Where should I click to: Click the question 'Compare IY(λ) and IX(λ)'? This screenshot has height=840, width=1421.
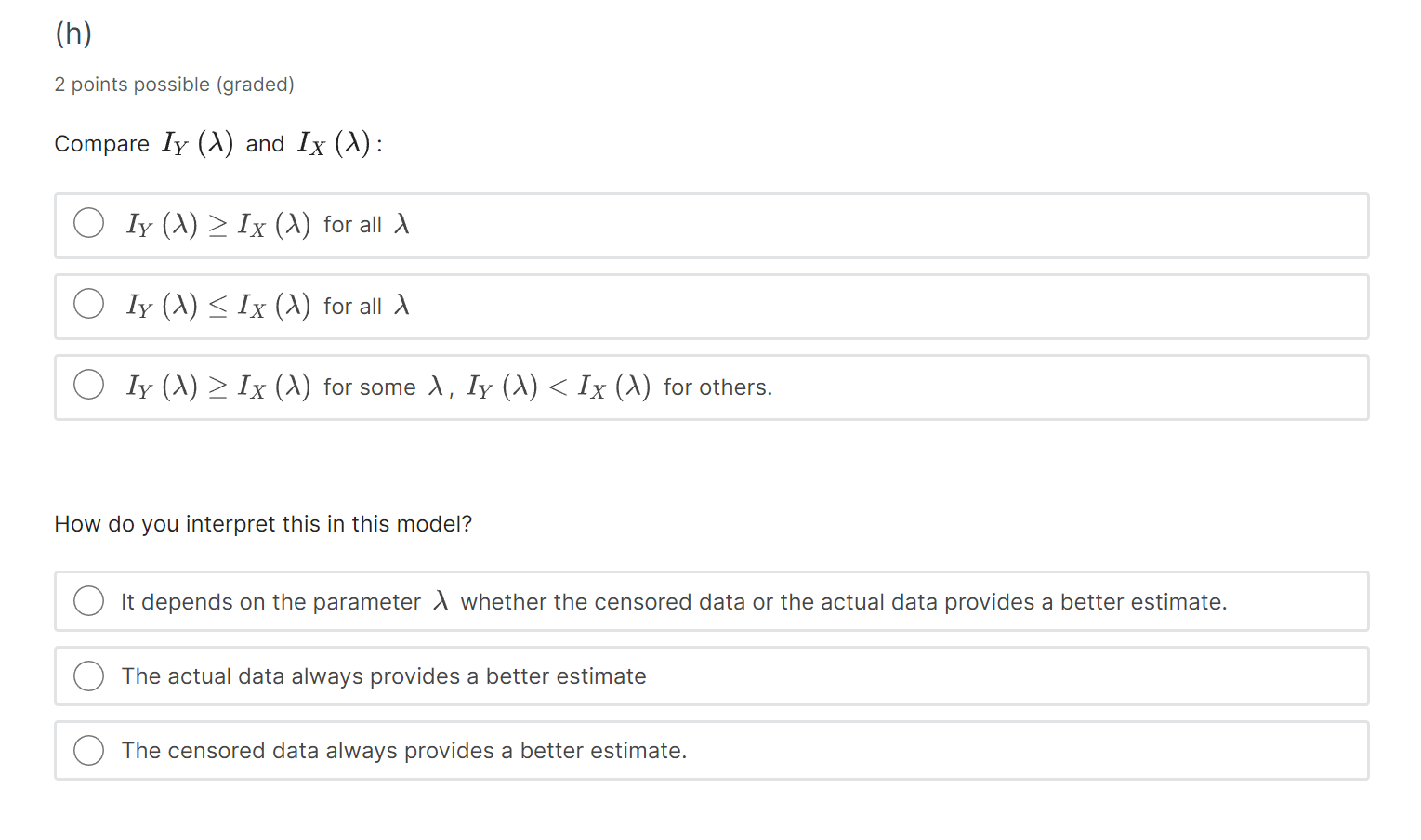coord(216,143)
